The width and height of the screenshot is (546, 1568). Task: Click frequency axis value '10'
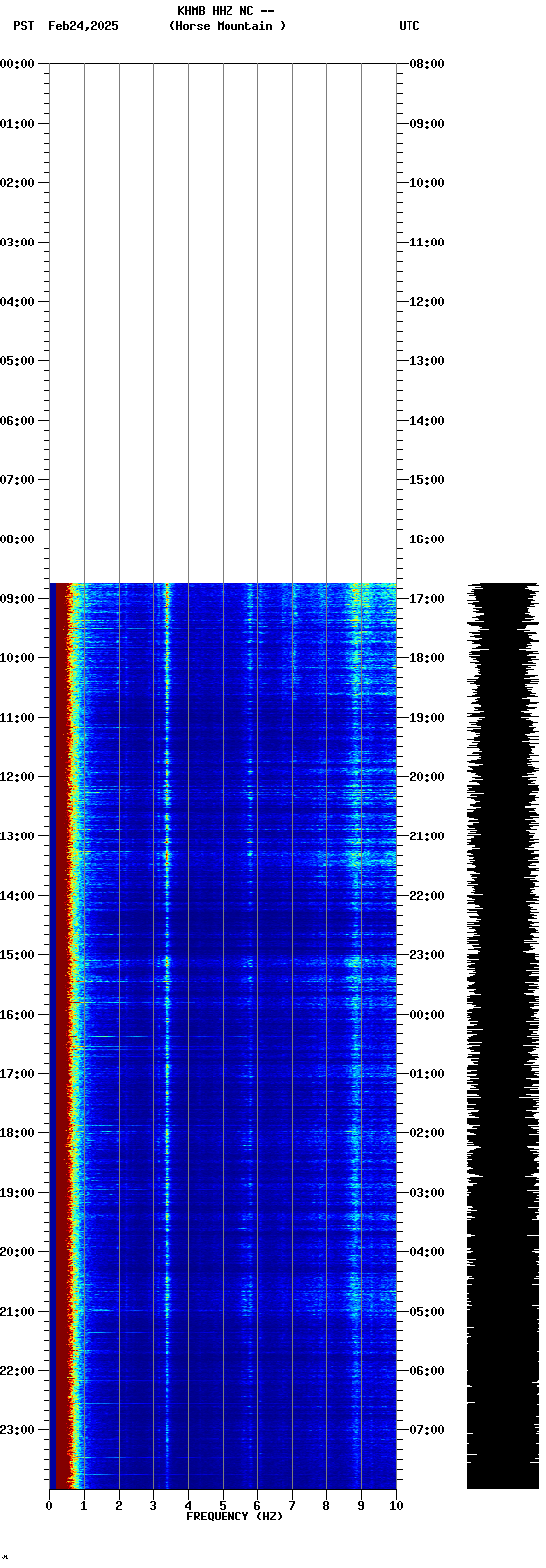coord(396,1506)
